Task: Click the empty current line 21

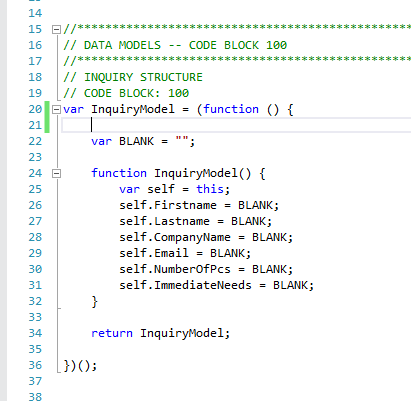Action: pyautogui.click(x=236, y=125)
